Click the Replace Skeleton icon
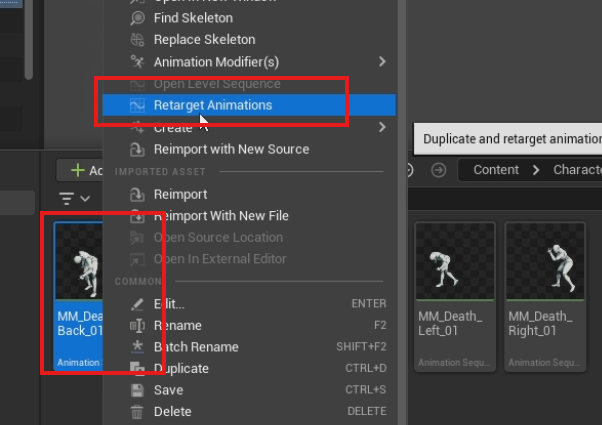The image size is (602, 425). 137,40
